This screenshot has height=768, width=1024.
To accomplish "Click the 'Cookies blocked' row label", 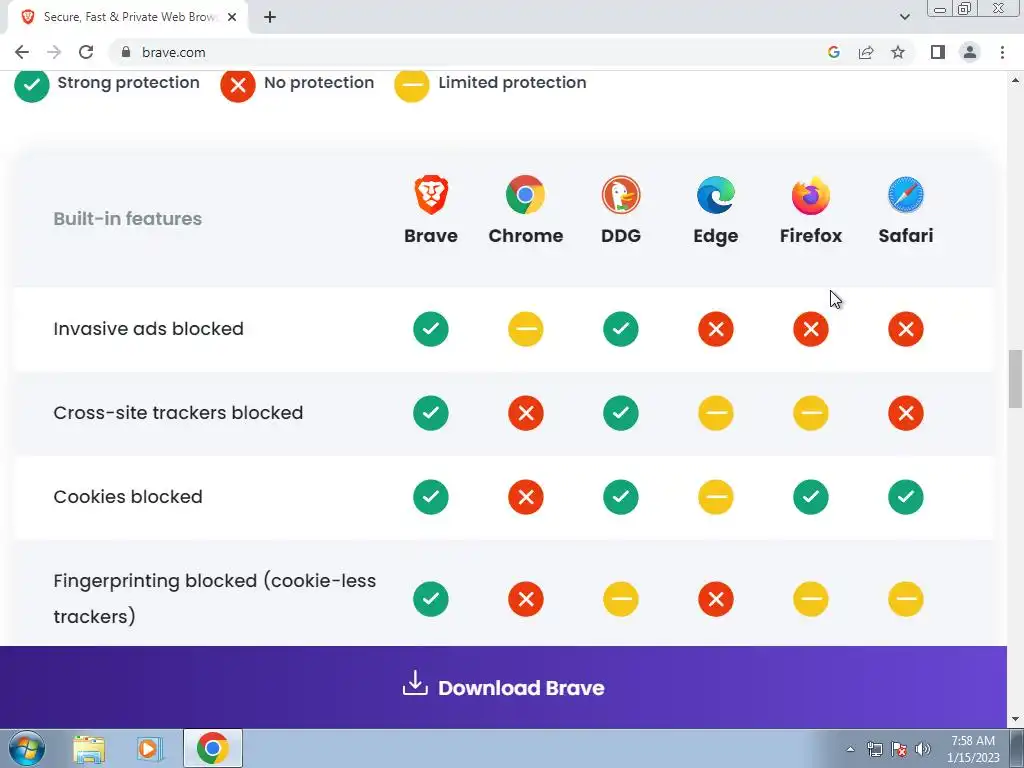I will pos(128,497).
